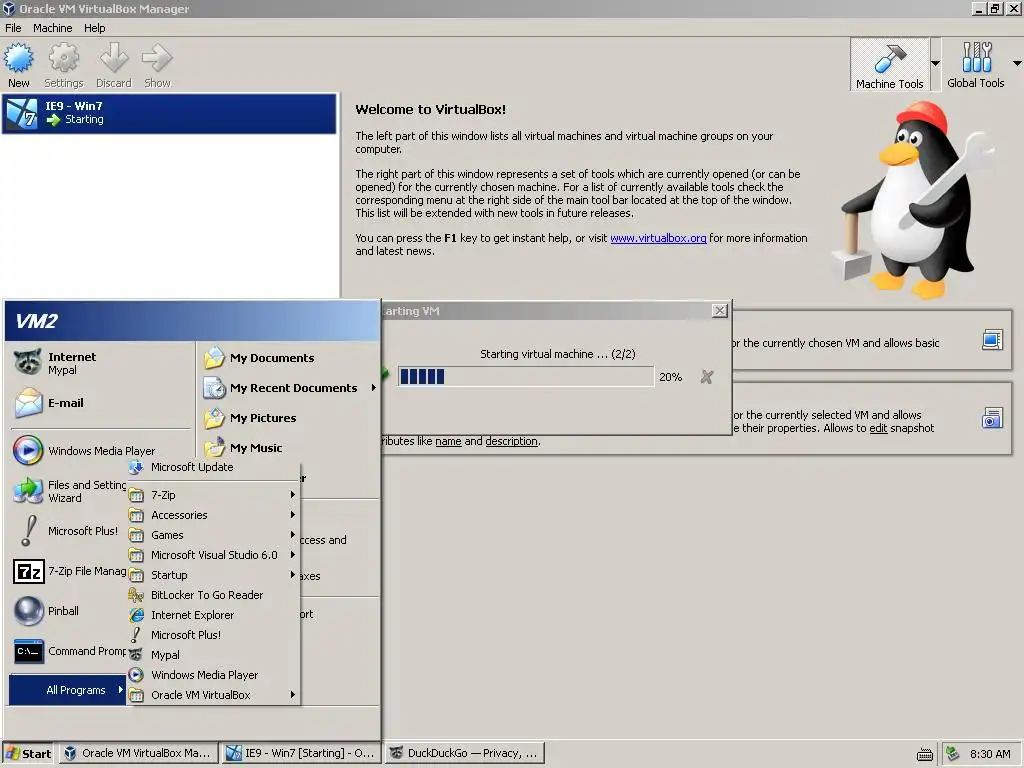
Task: Open the File menu
Action: pyautogui.click(x=13, y=28)
